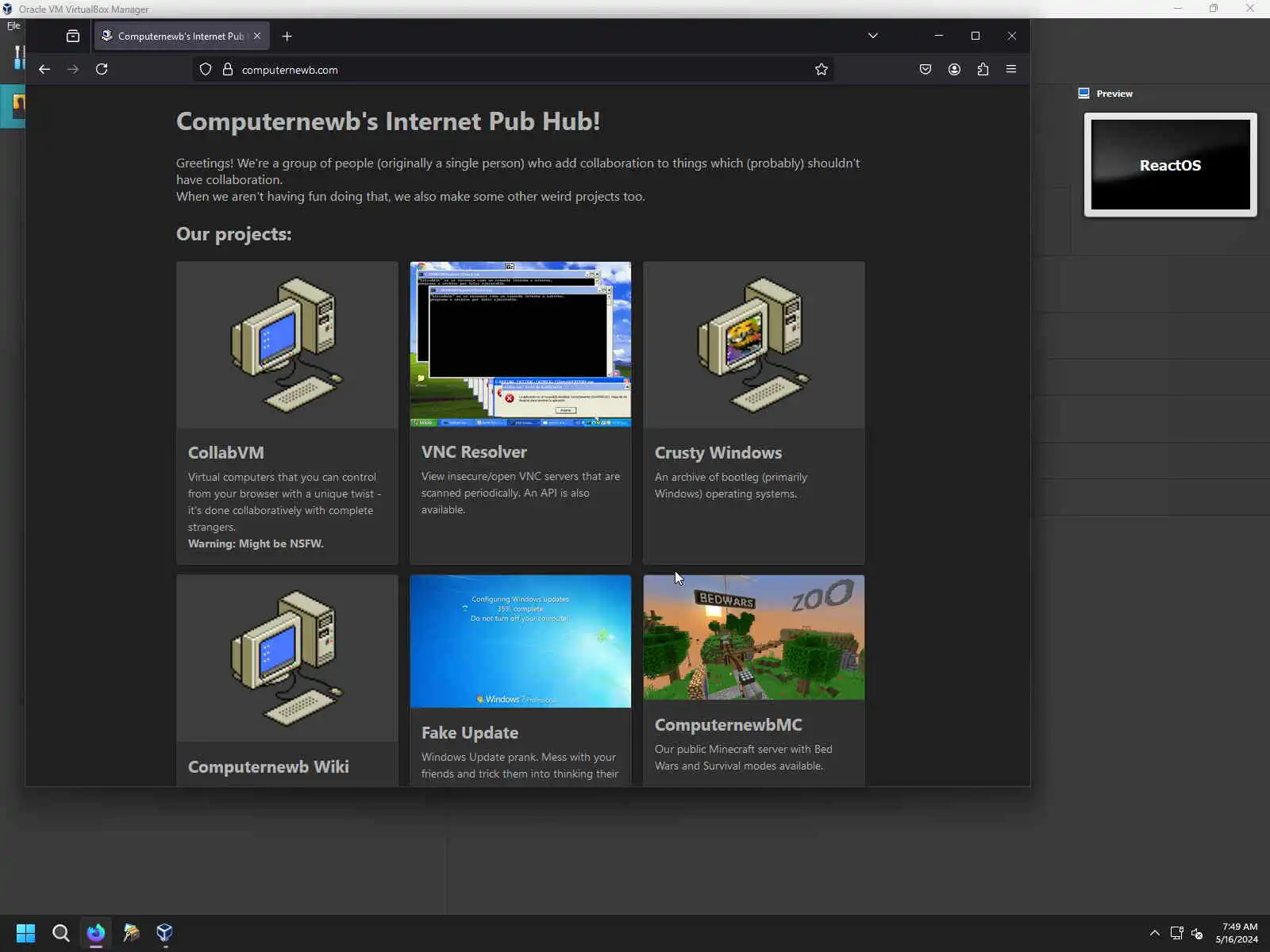
Task: Open the Windows Start menu
Action: (x=25, y=933)
